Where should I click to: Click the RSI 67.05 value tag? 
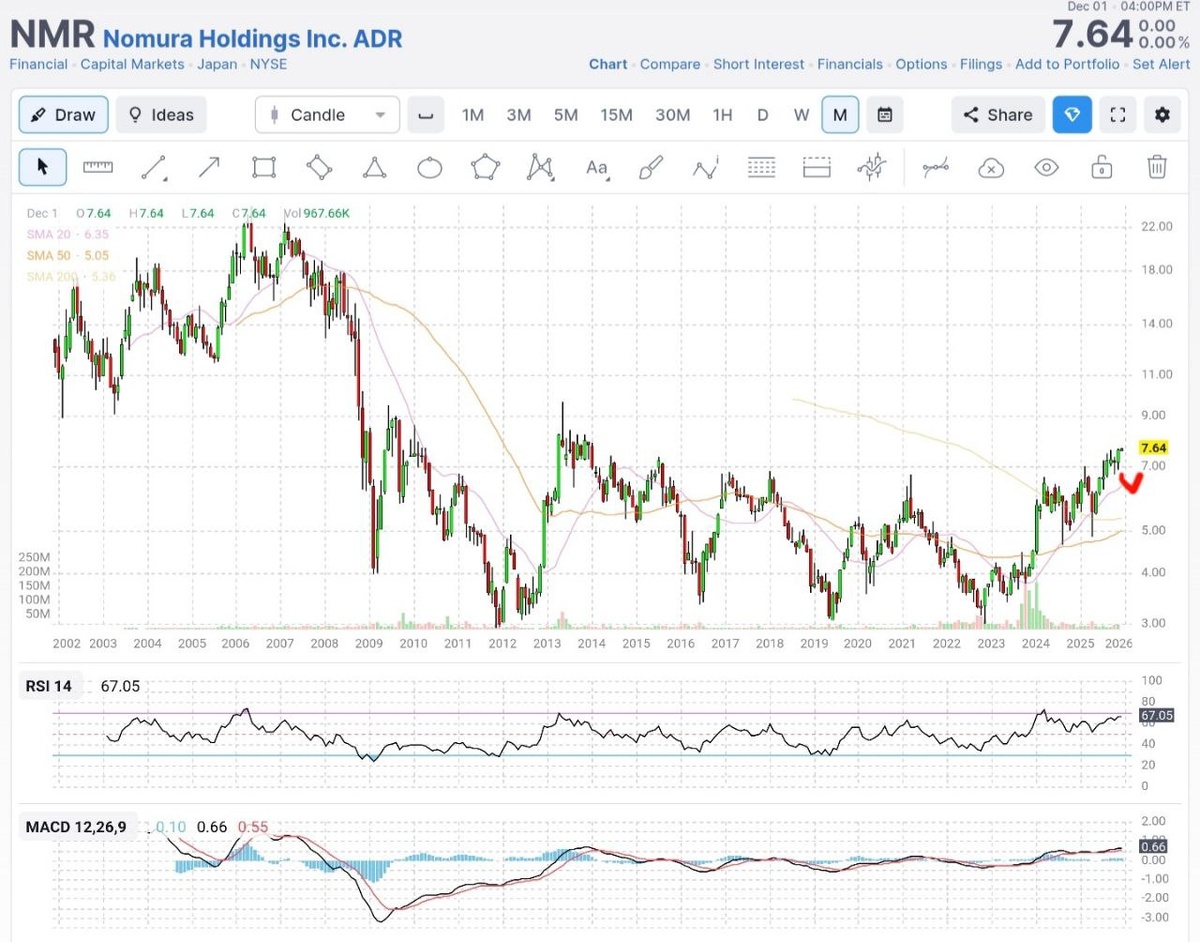pos(1156,715)
